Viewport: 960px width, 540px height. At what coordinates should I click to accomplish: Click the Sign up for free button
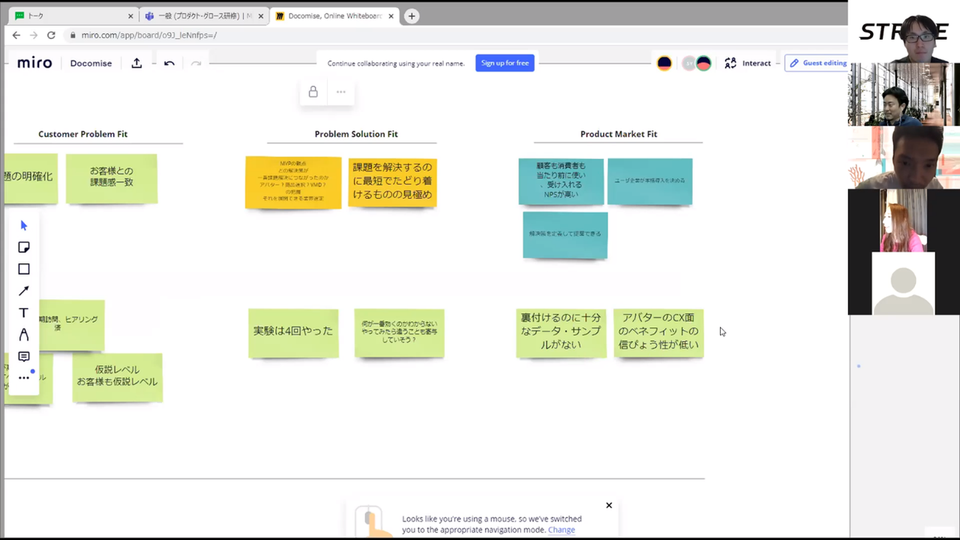pos(505,63)
